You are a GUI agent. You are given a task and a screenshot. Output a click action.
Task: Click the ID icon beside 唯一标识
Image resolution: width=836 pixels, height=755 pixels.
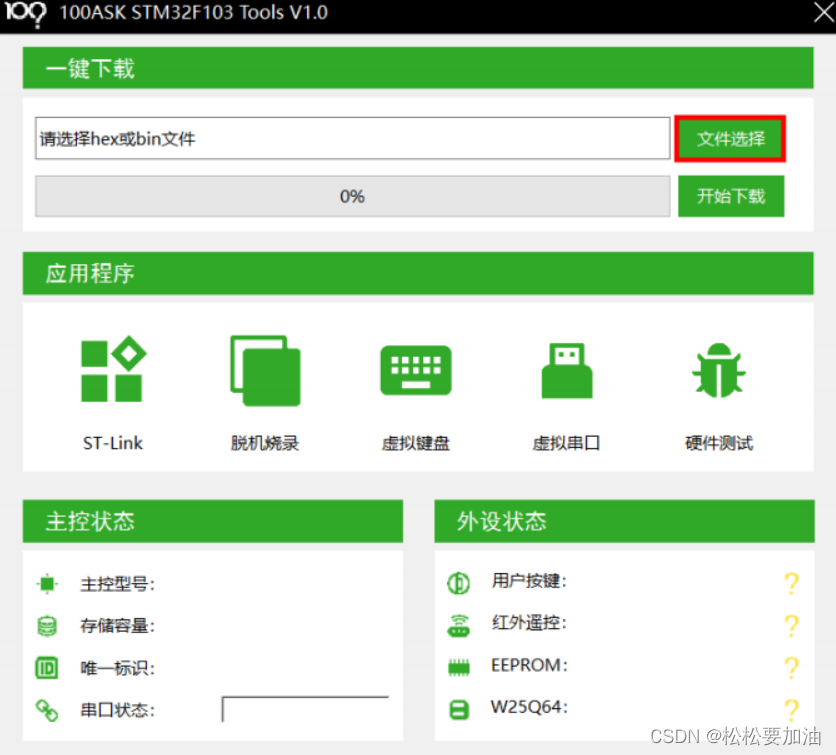pos(47,668)
